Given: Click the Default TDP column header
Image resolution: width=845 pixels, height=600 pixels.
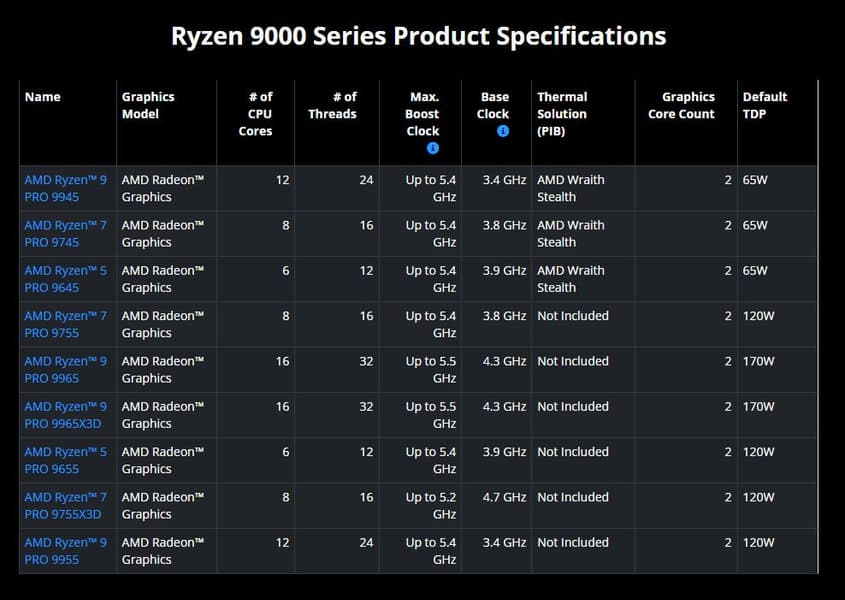Looking at the screenshot, I should point(765,105).
